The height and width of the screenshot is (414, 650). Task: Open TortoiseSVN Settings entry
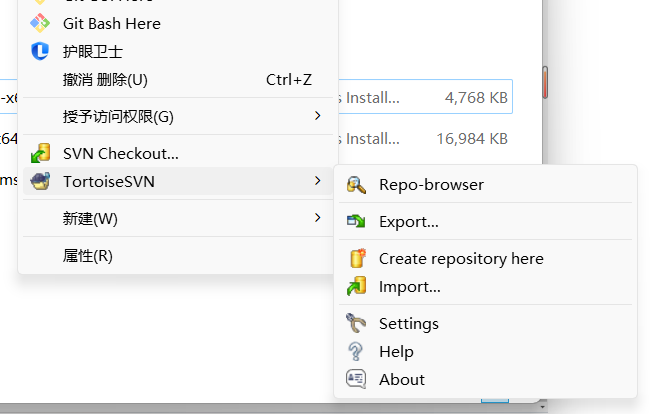coord(408,324)
